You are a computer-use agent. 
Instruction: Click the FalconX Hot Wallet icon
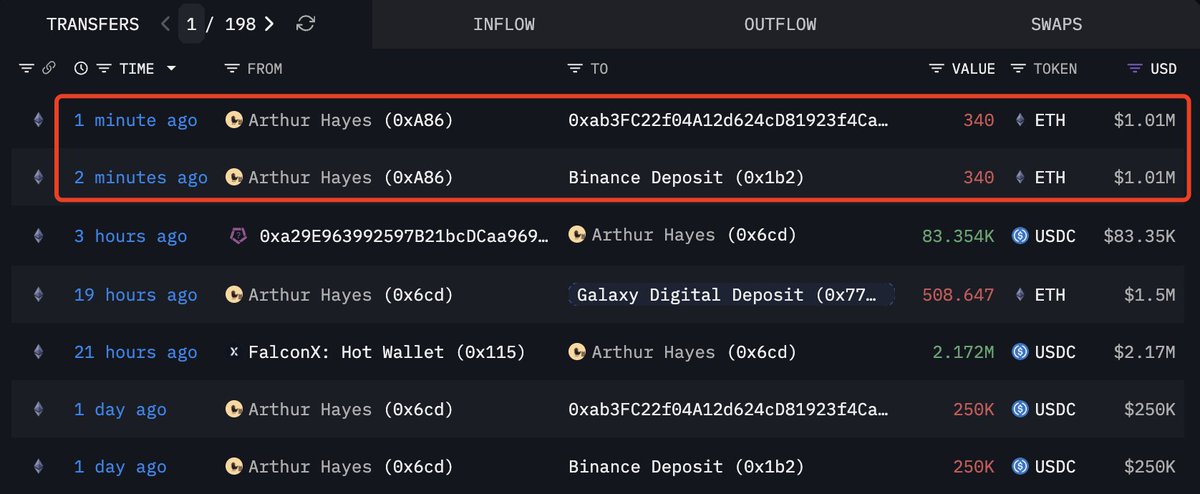(234, 352)
